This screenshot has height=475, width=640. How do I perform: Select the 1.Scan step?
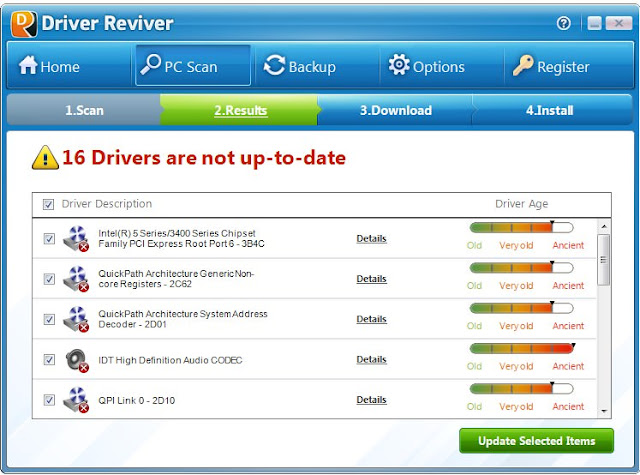84,110
